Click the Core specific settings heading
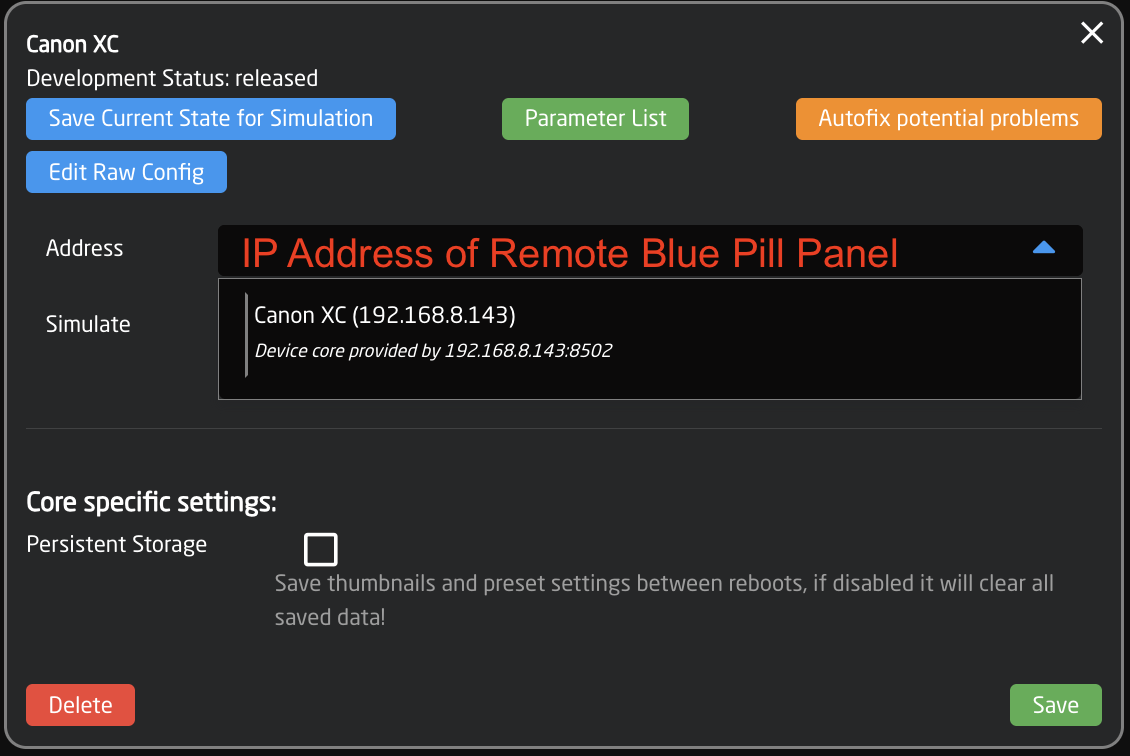Image resolution: width=1130 pixels, height=756 pixels. coord(151,501)
